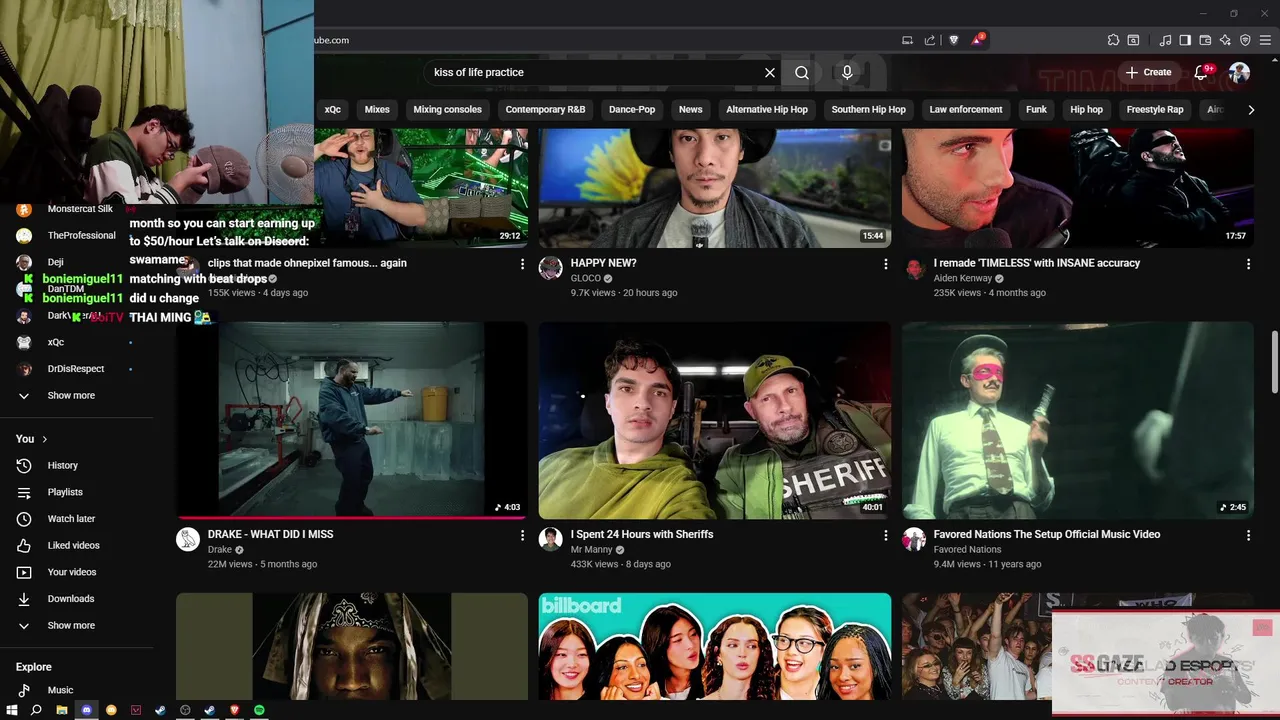Play the I Spent 24 Hours with Sheriffs thumbnail
1280x720 pixels.
click(715, 420)
